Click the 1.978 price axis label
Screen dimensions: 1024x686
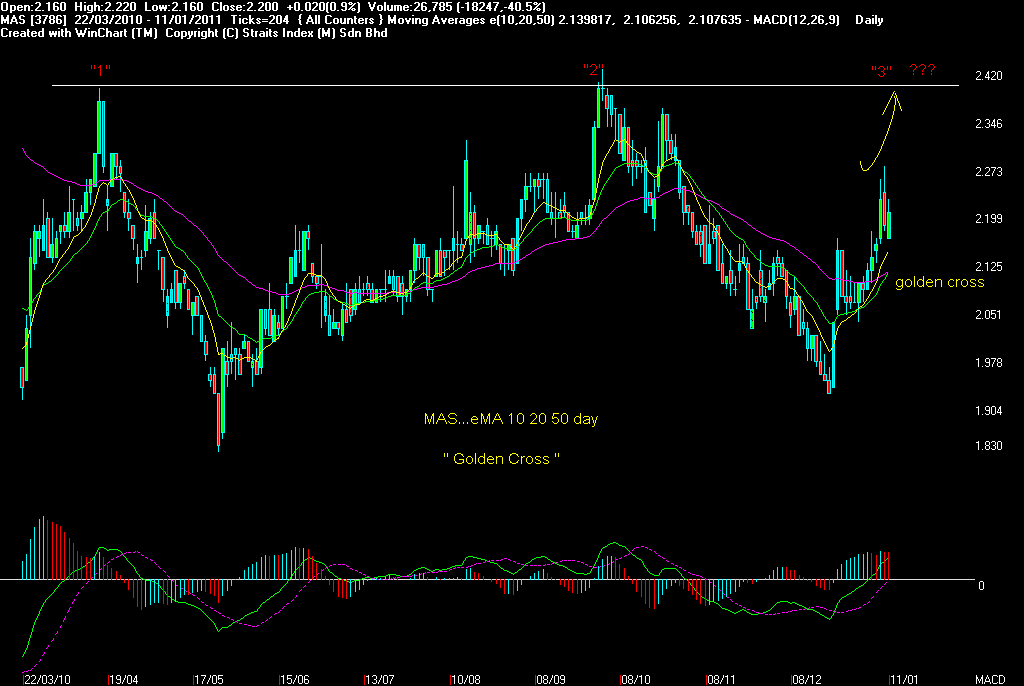coord(989,363)
